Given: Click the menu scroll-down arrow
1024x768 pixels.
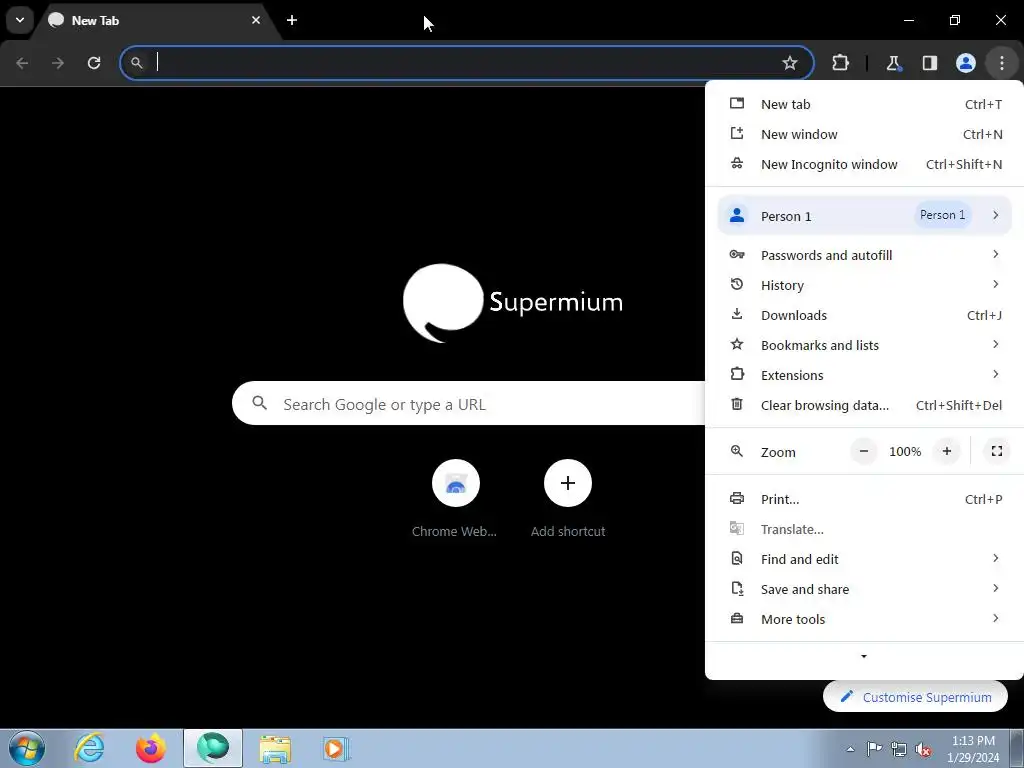Looking at the screenshot, I should coord(864,656).
